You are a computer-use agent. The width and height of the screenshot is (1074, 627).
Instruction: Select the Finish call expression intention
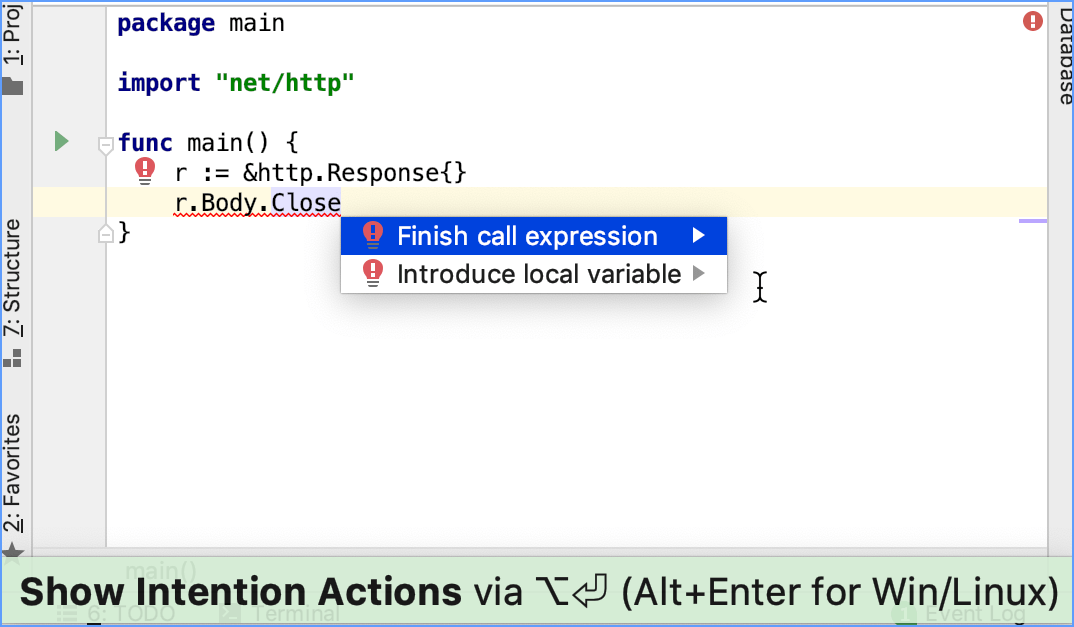pos(527,236)
